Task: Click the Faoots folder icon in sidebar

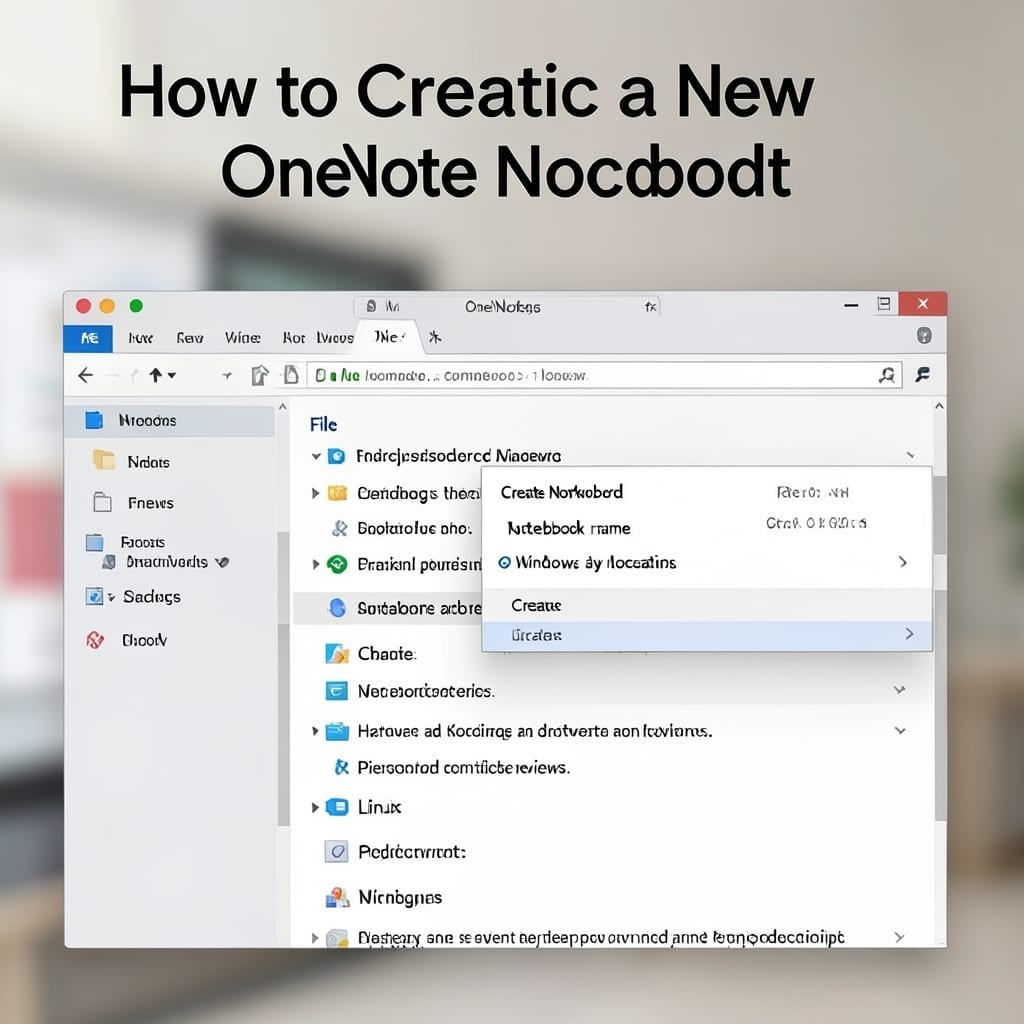Action: (x=95, y=543)
